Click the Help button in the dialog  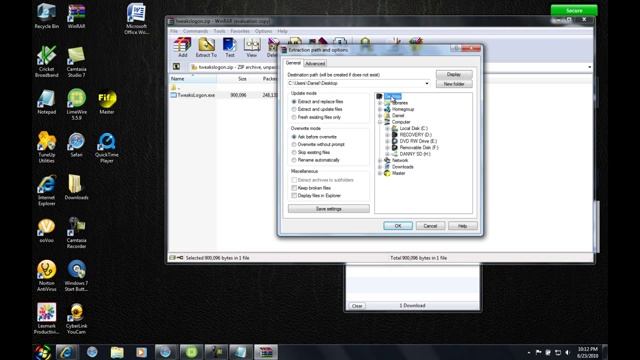coord(462,226)
